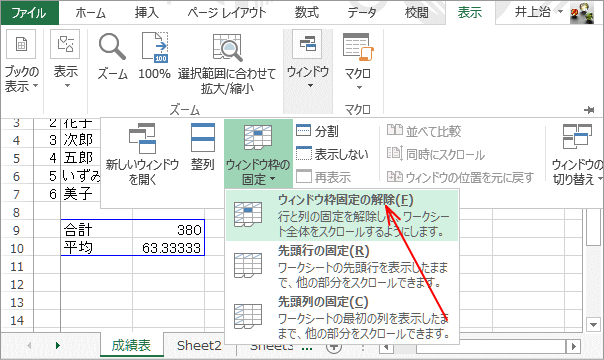Select the 表示 ribbon tab
Screen dimensions: 604x360
point(470,13)
